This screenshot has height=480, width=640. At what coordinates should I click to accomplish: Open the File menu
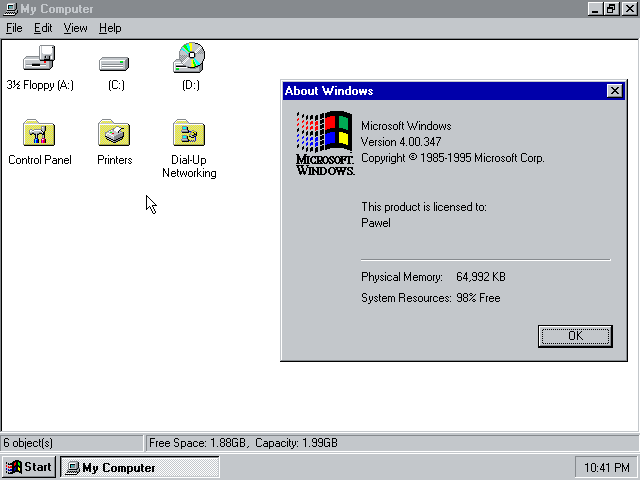14,28
